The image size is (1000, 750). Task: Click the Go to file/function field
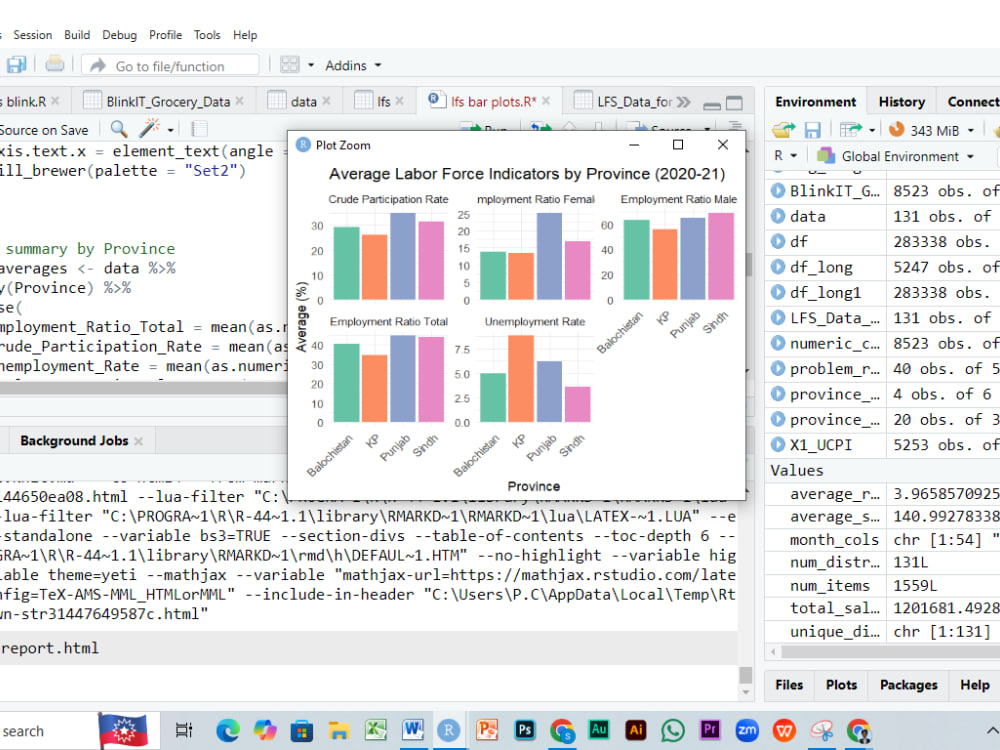click(170, 65)
